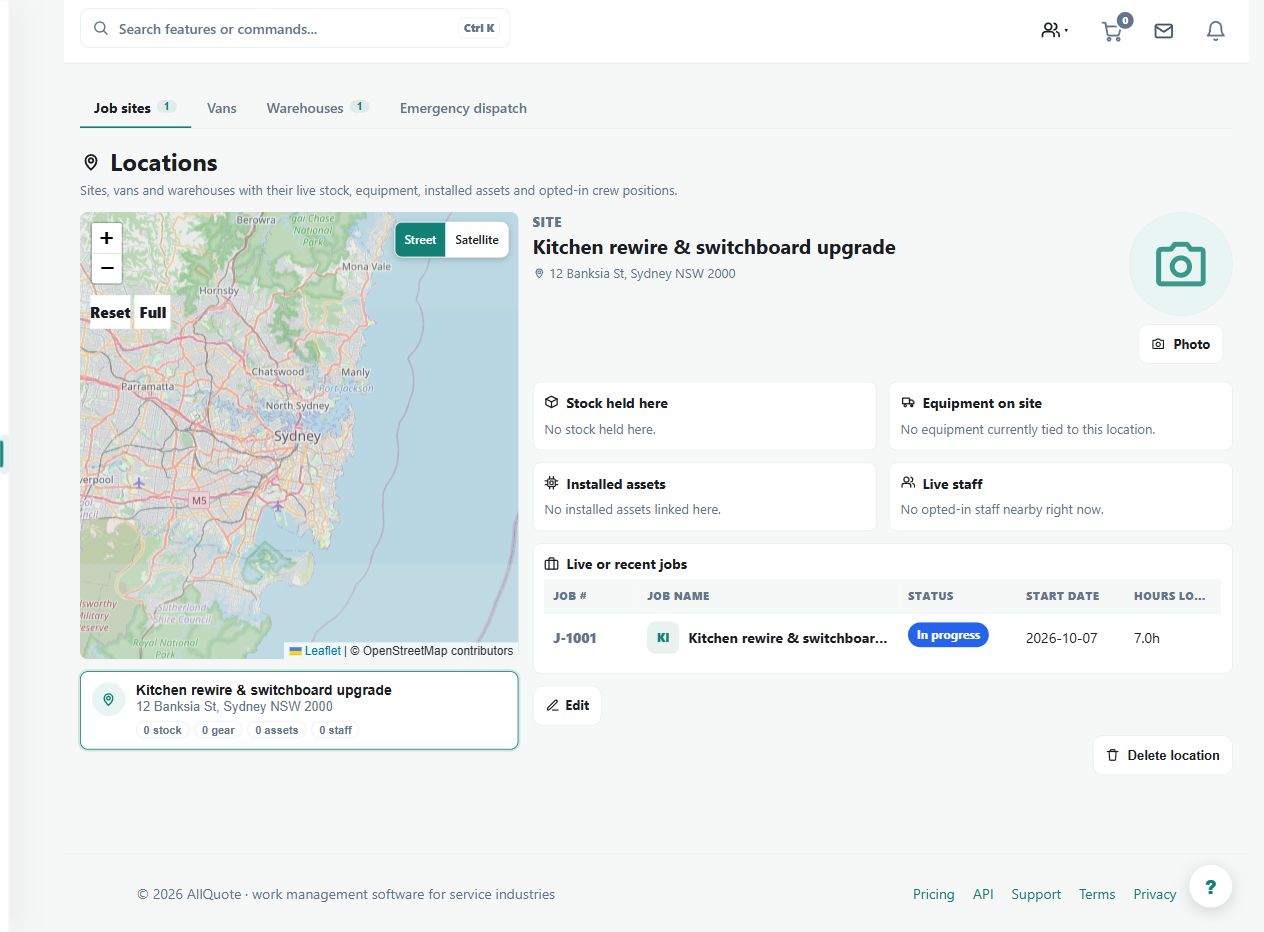The image size is (1264, 932).
Task: Click the Live or recent jobs briefcase icon
Action: [551, 564]
